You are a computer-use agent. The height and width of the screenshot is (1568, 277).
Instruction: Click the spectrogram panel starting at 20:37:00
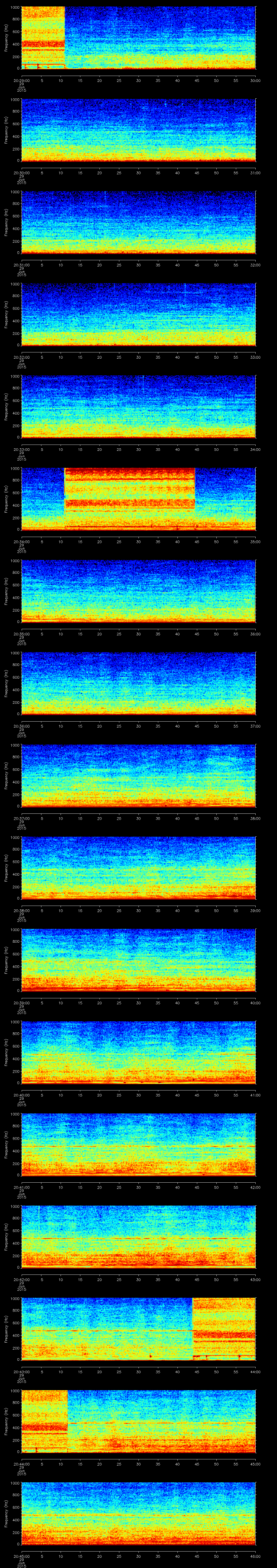(139, 775)
